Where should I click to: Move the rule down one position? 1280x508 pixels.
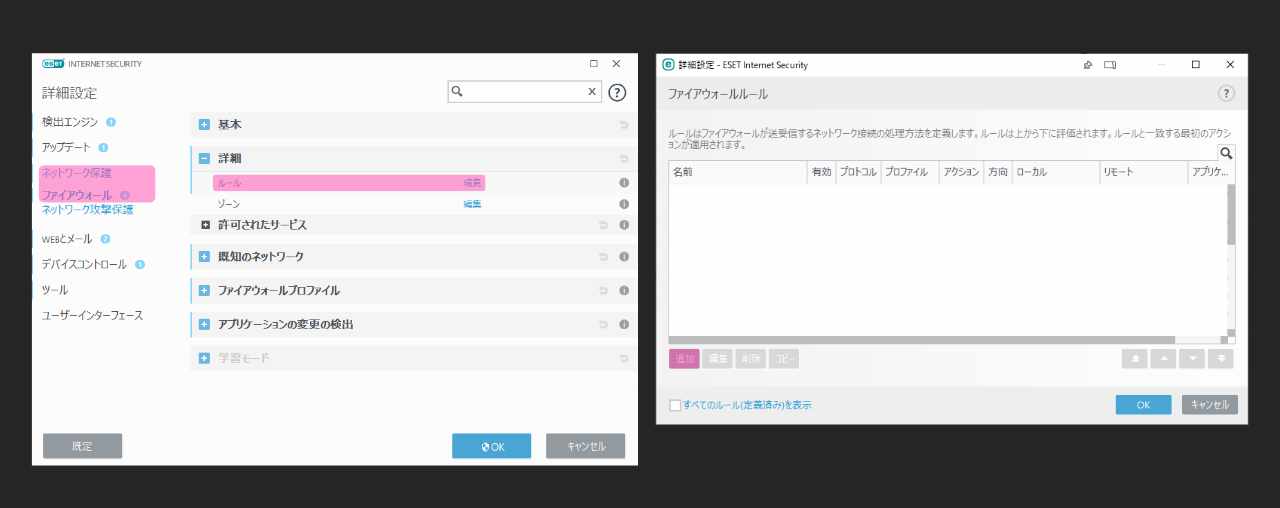1191,359
